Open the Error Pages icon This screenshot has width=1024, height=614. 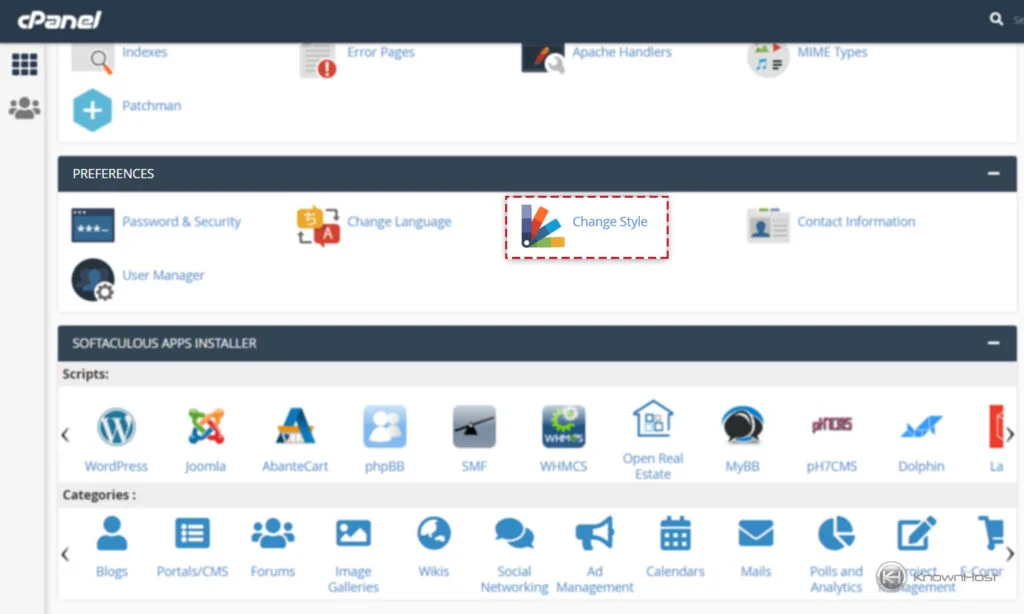coord(318,60)
